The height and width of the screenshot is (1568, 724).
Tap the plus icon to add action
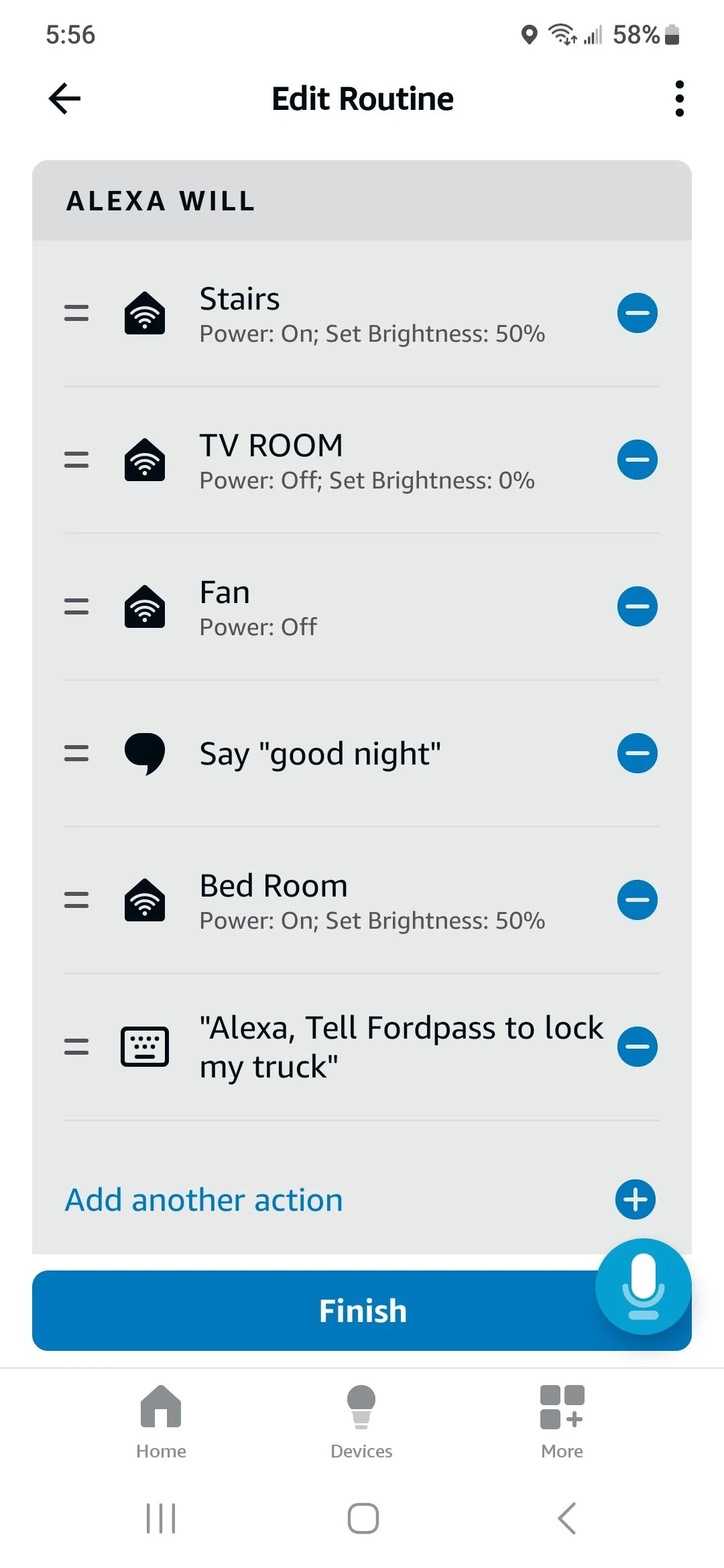click(636, 1199)
